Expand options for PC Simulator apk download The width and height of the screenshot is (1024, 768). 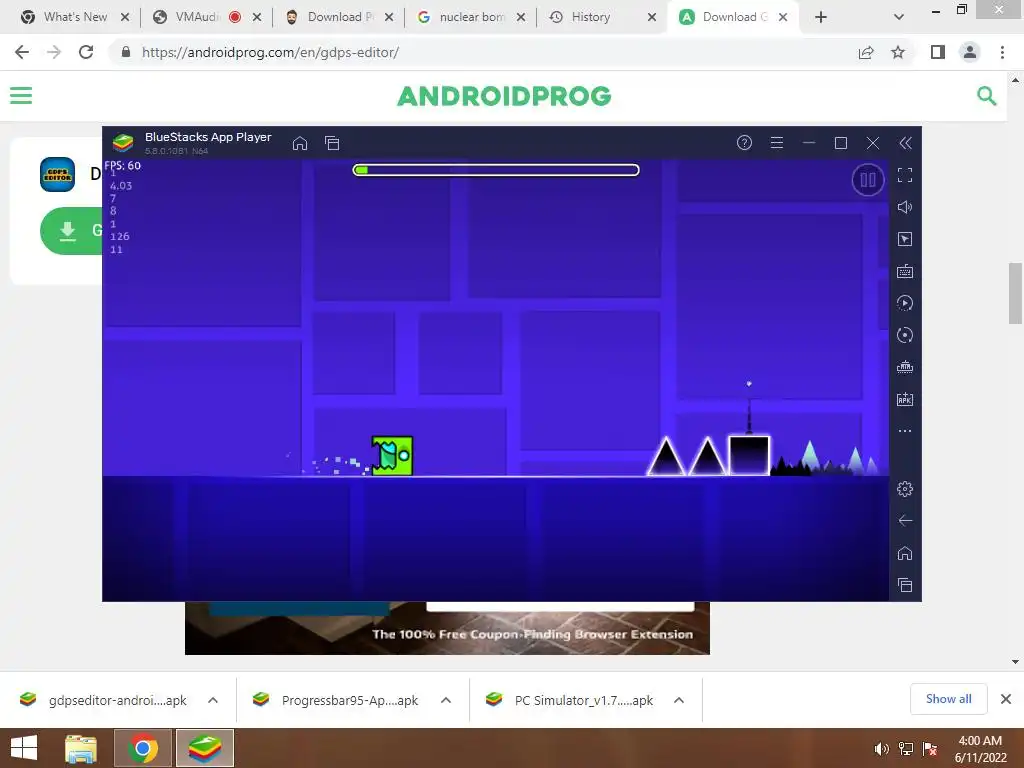(x=679, y=700)
